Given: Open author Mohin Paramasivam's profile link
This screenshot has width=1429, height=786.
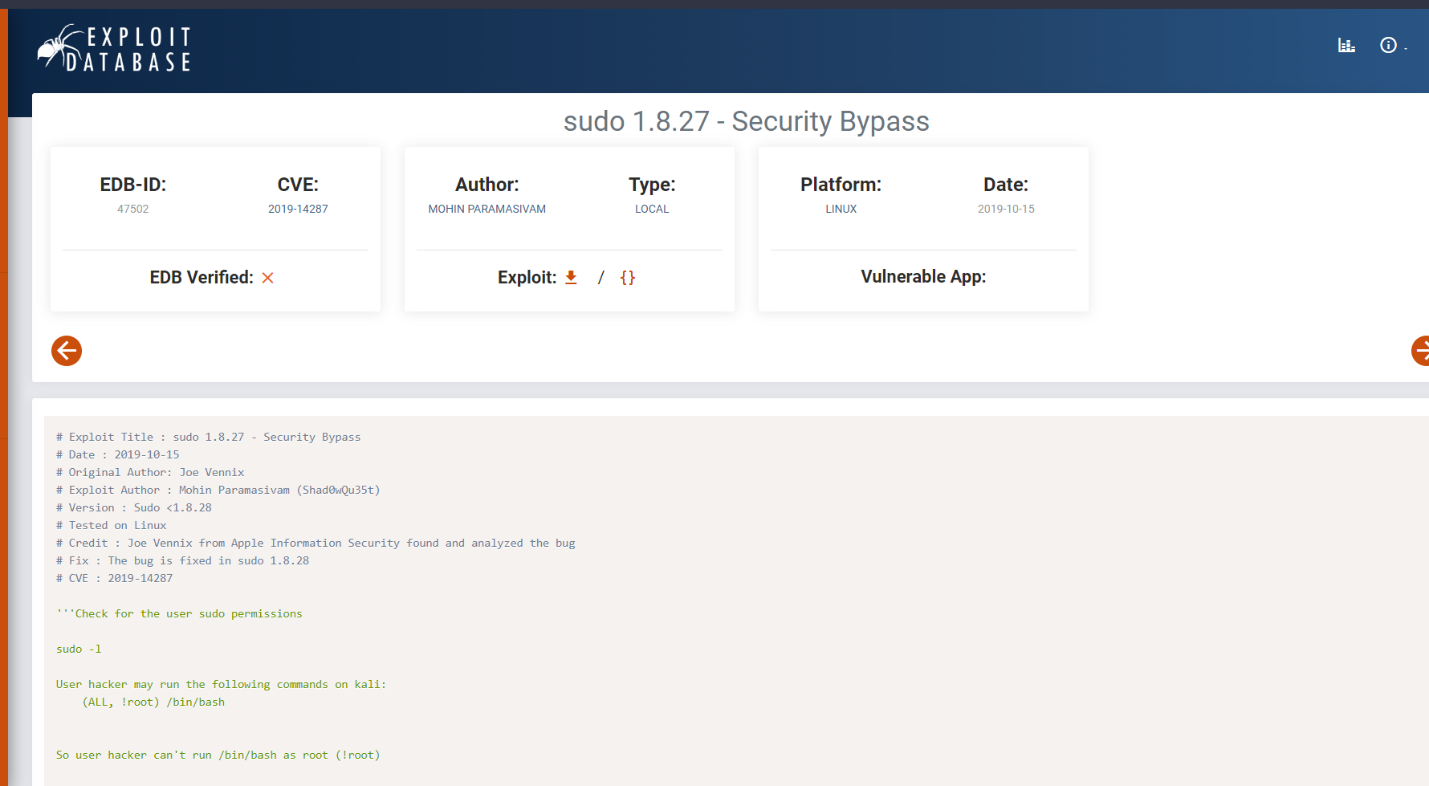Looking at the screenshot, I should [x=487, y=209].
